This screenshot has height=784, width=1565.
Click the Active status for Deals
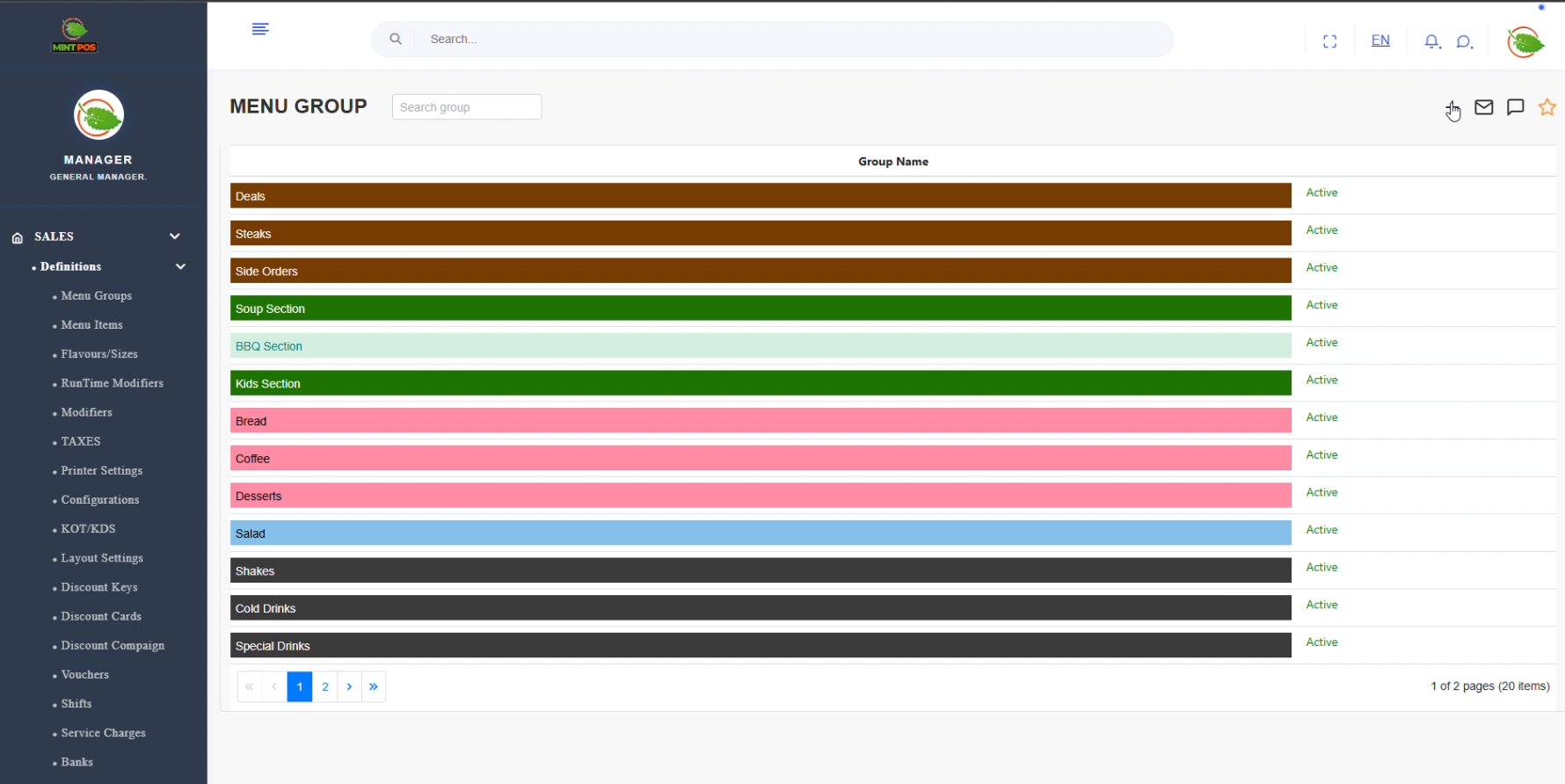[x=1321, y=192]
